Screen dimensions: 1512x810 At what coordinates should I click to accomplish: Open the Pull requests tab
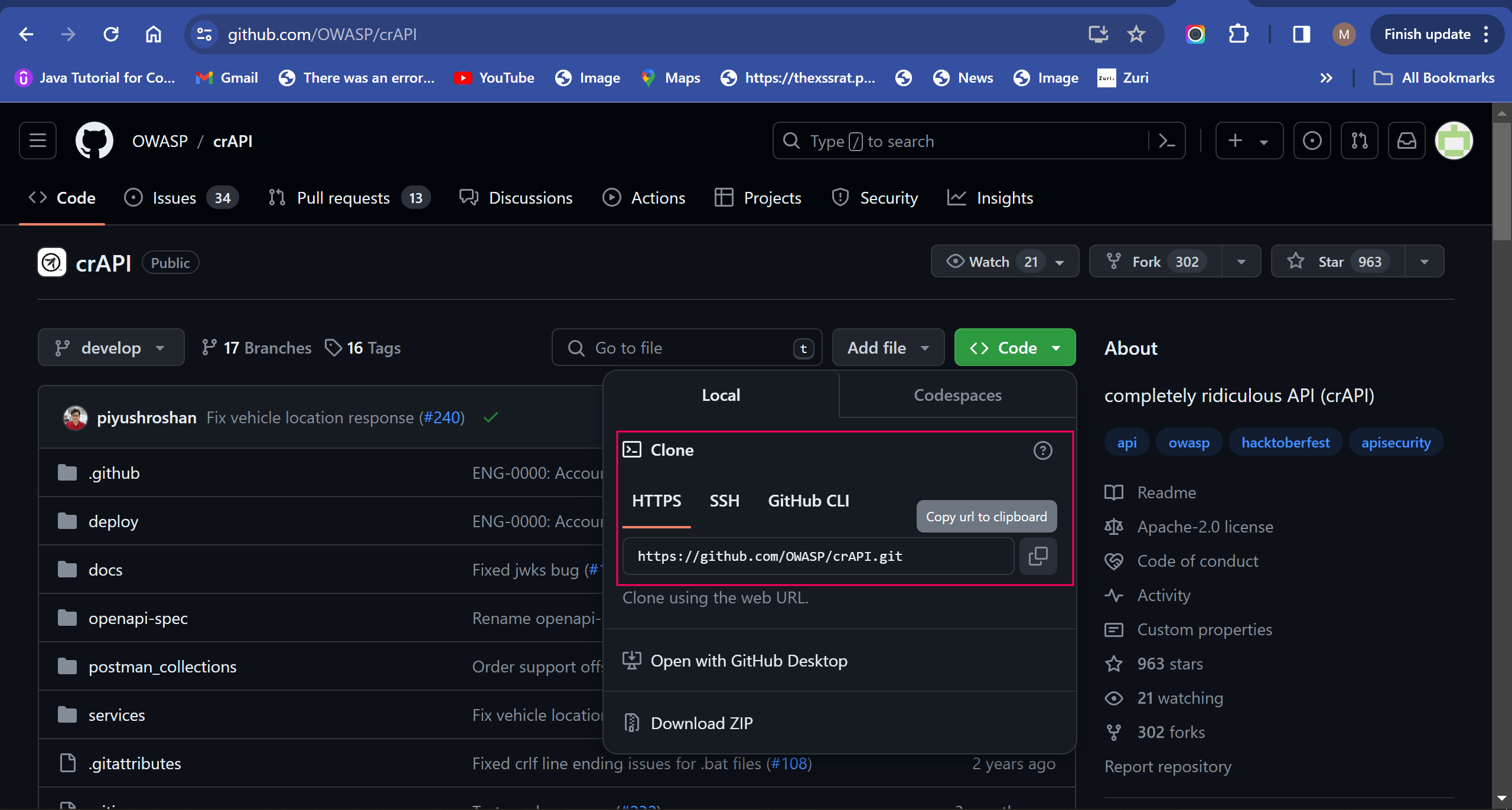click(x=349, y=197)
